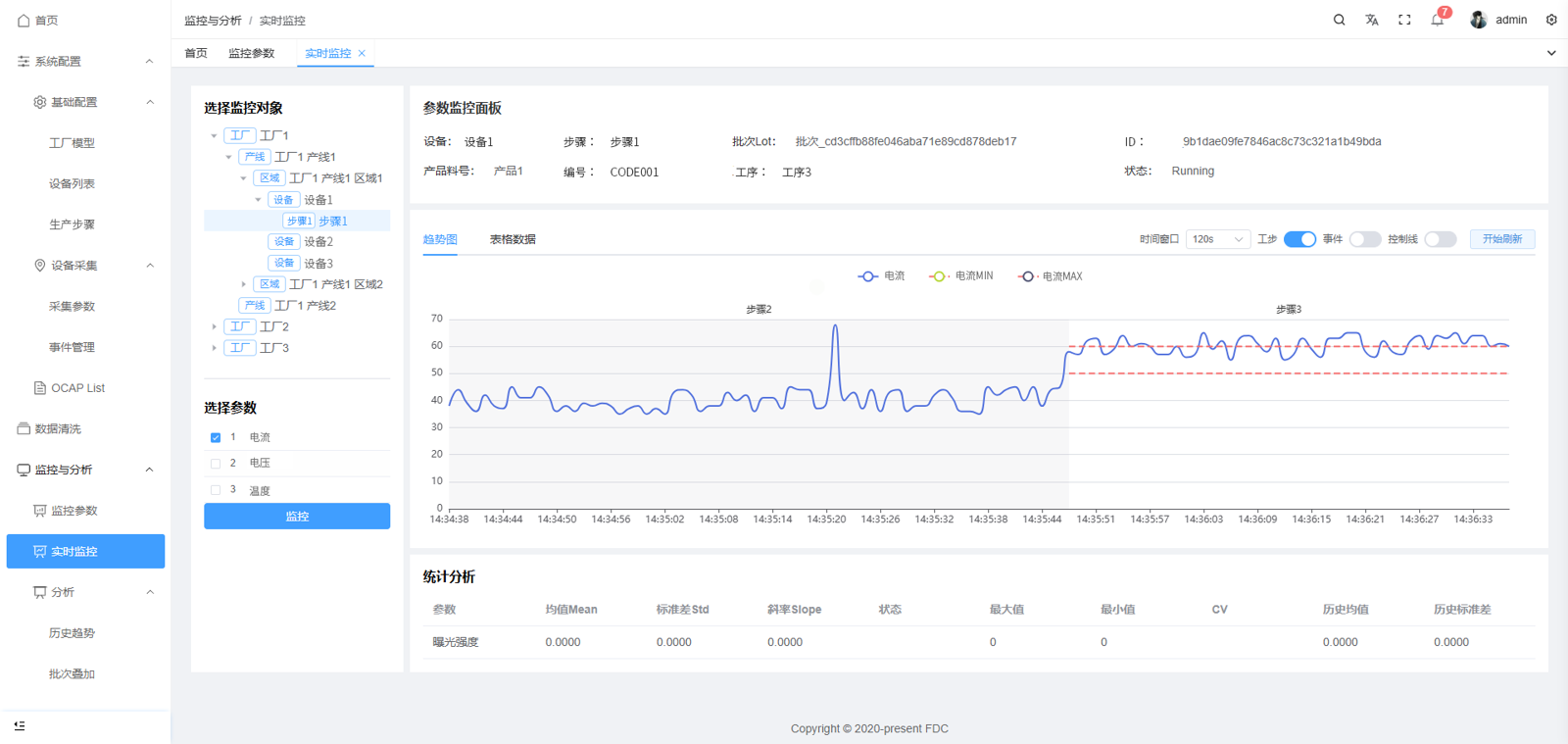The height and width of the screenshot is (744, 1568).
Task: Collapse the 工厂1 产线1 tree arrow
Action: tap(228, 157)
